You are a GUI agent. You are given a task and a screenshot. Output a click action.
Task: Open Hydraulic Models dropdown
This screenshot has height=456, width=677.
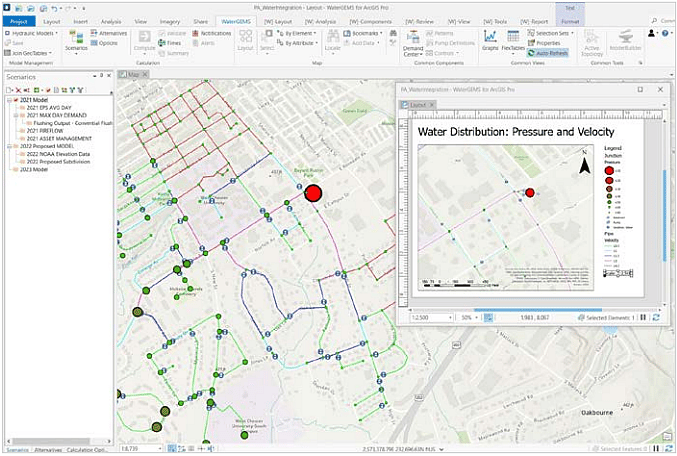pos(32,33)
